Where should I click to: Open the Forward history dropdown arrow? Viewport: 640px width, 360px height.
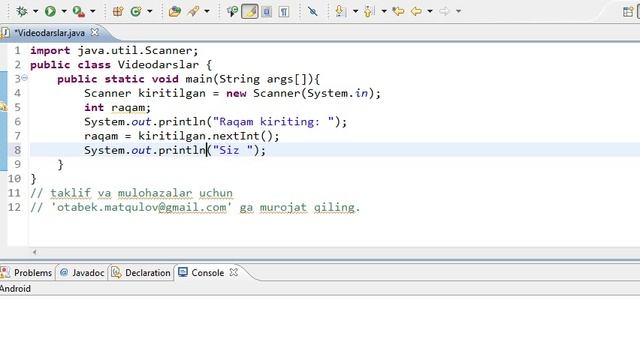(458, 11)
